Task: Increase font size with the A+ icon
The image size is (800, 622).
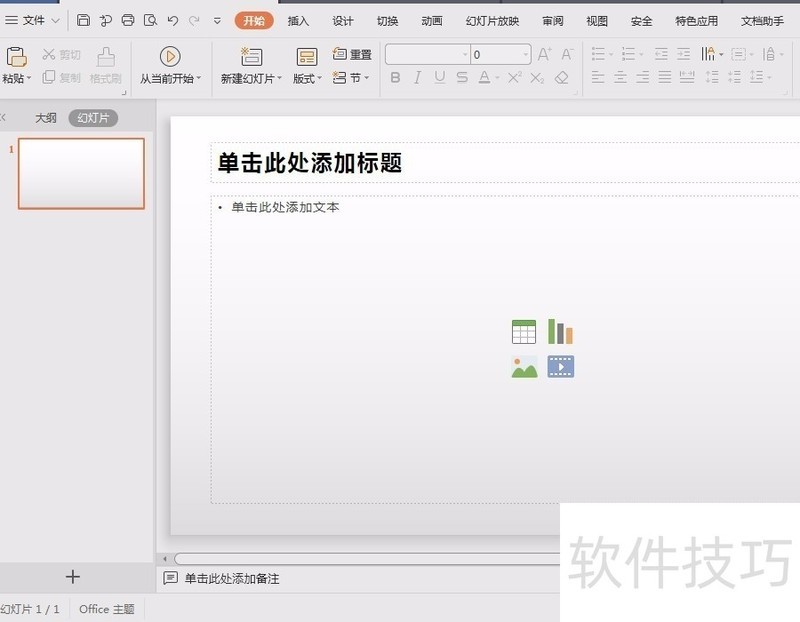Action: [544, 54]
